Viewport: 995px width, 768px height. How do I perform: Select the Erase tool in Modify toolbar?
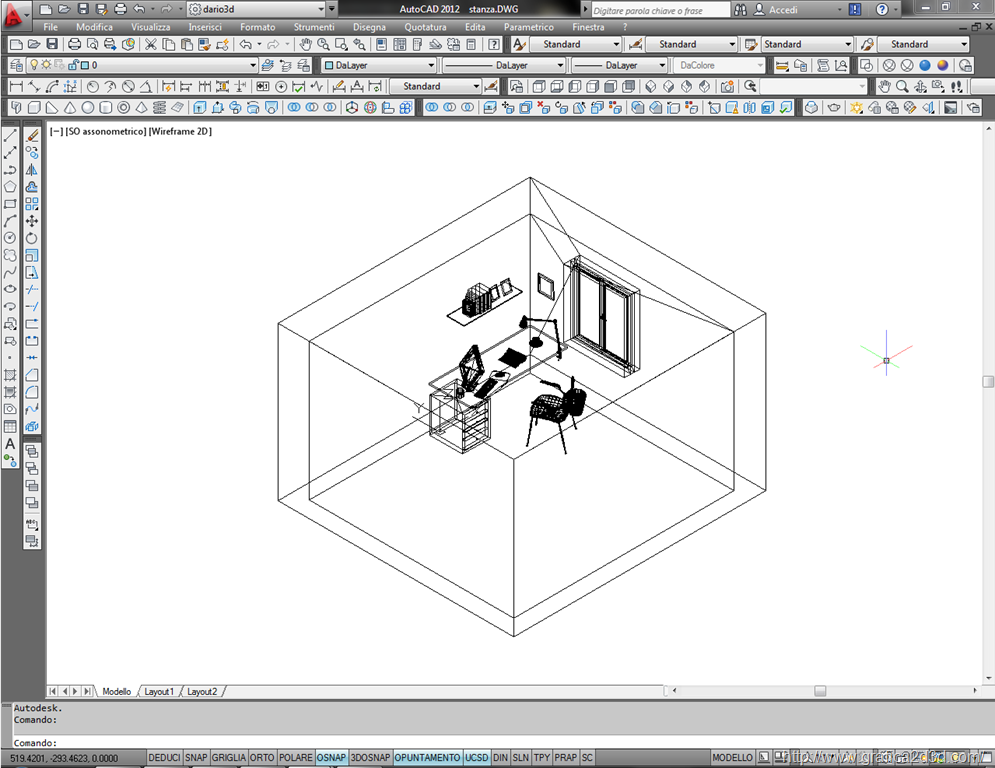(32, 135)
